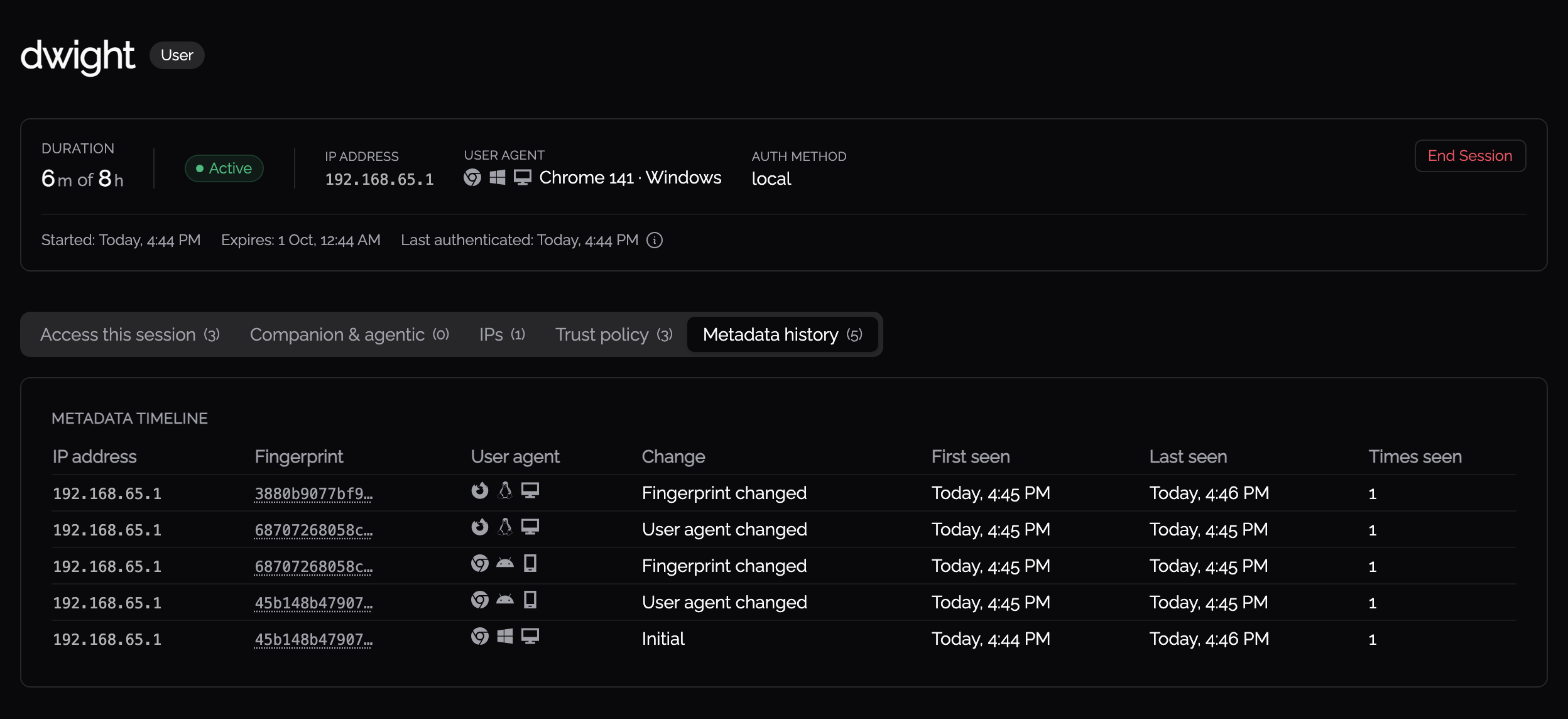
Task: Click the 'local' auth method value
Action: (x=771, y=179)
